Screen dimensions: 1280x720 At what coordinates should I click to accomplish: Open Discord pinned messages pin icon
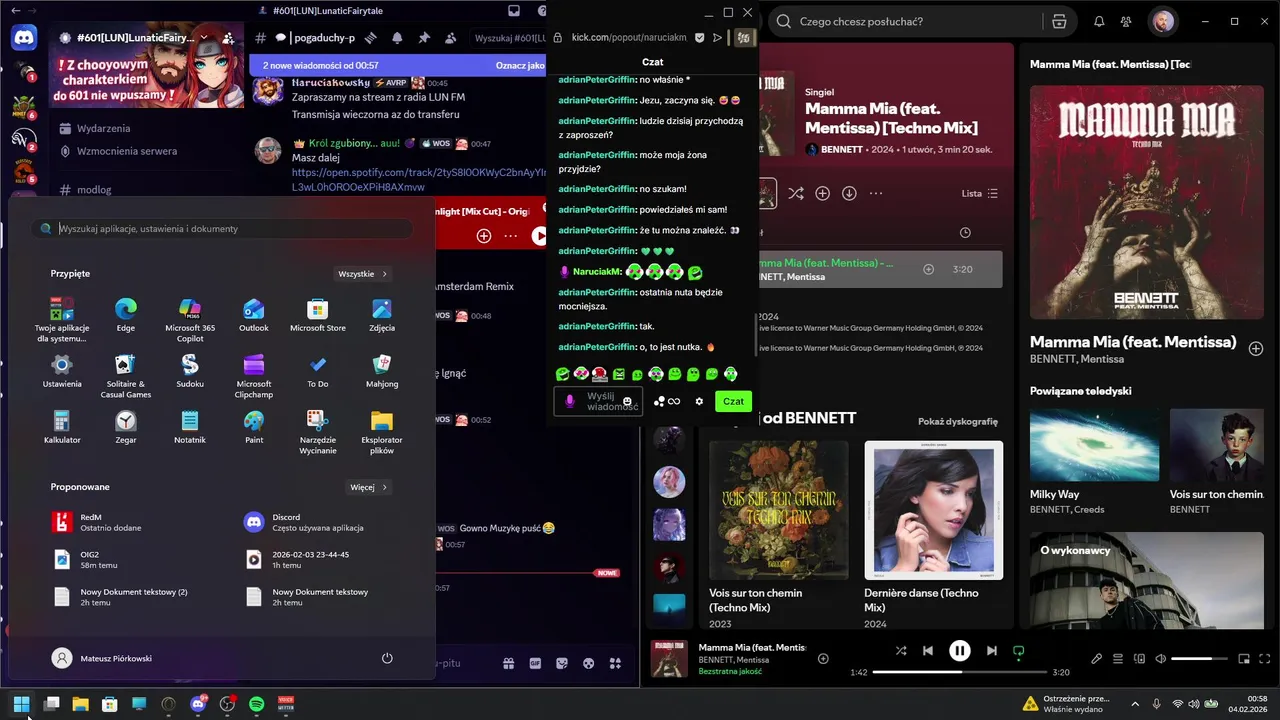click(x=424, y=37)
